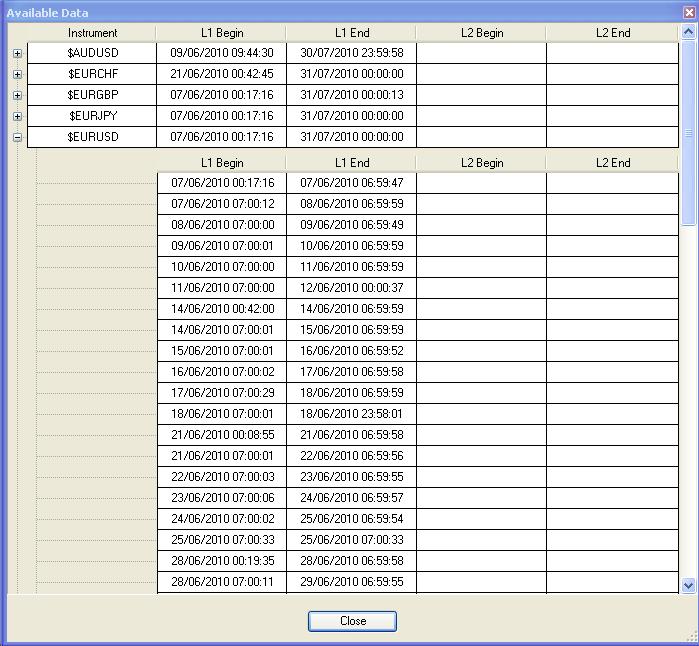Click the 16/06/2010 06:59:52 cell
Viewport: 699px width, 646px height.
(352, 351)
